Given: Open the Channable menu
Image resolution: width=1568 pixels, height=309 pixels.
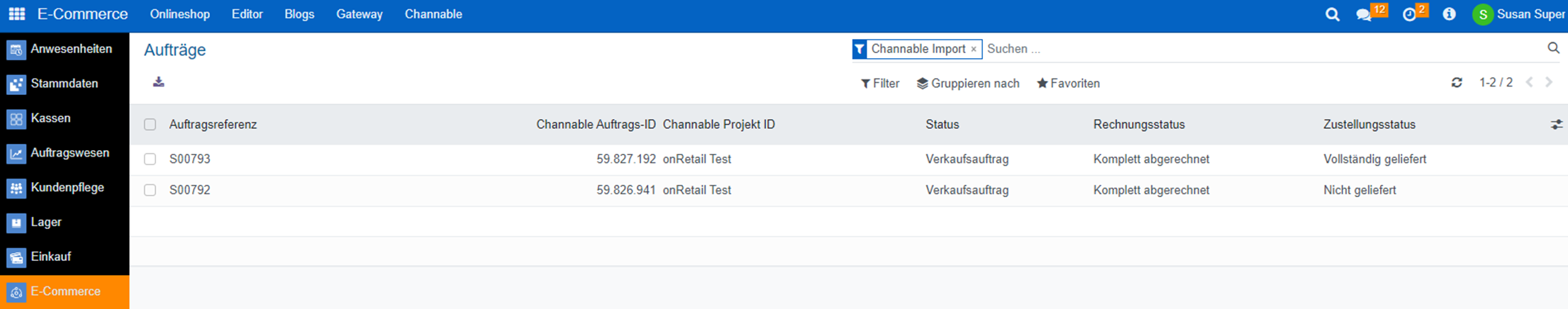Looking at the screenshot, I should click(433, 14).
